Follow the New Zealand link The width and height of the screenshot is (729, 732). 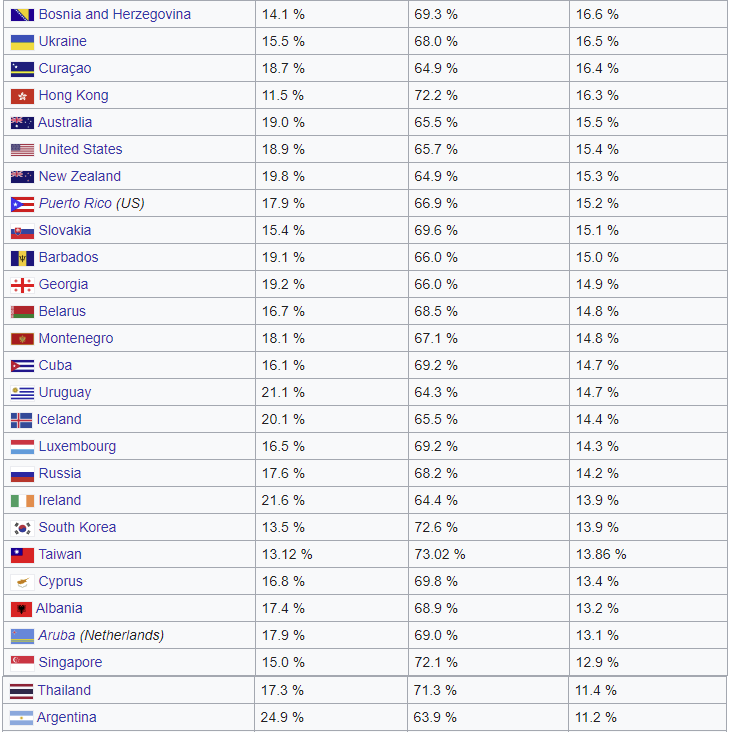click(79, 177)
